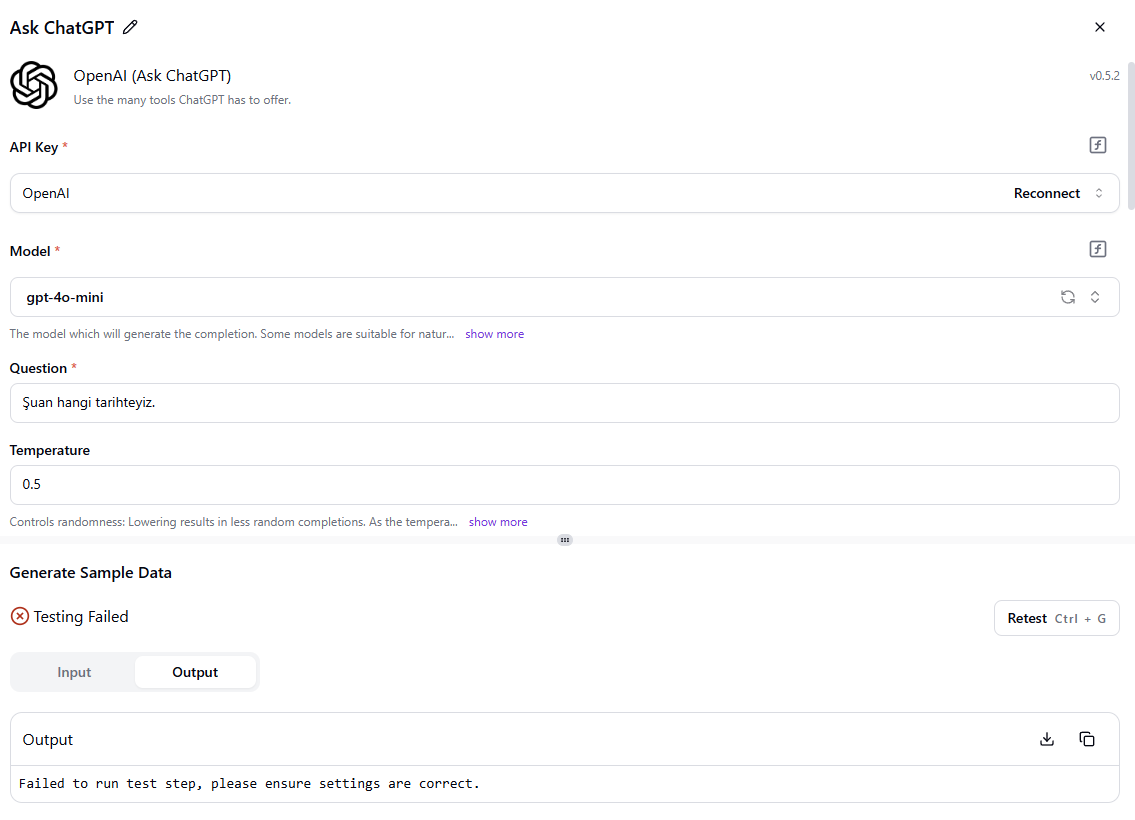The height and width of the screenshot is (820, 1135).
Task: Expand the Model dropdown chevrons
Action: [1095, 297]
